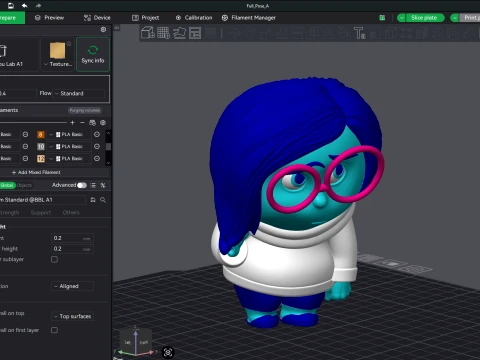This screenshot has height=360, width=480.
Task: Open filament 8 PLA Basic dropdown
Action: click(x=69, y=134)
